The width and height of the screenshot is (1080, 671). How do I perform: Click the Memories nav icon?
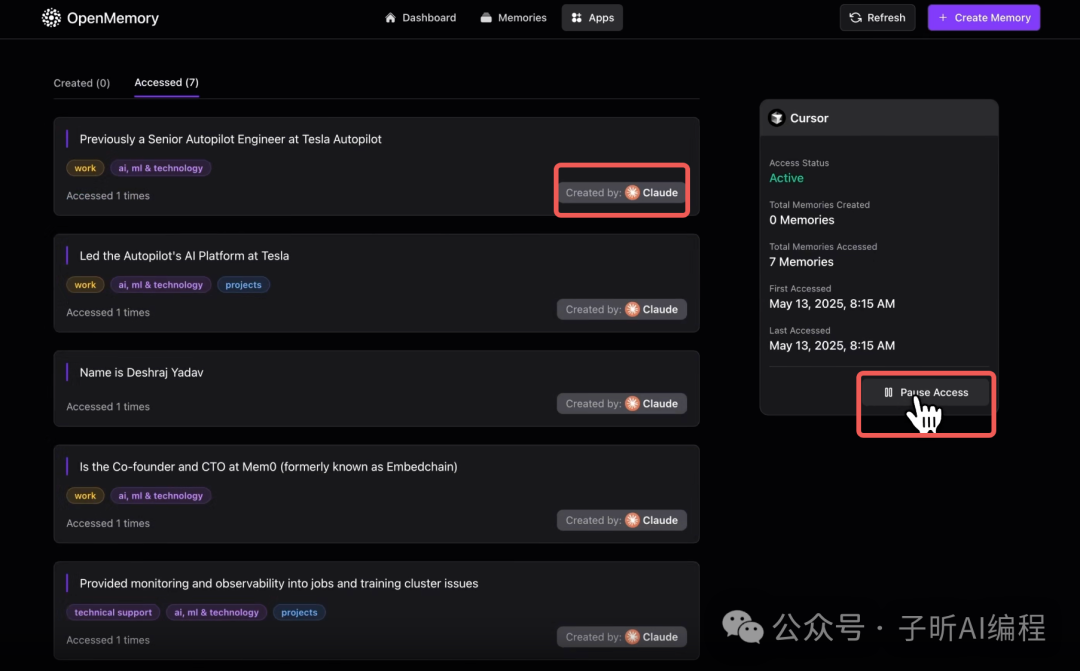486,18
